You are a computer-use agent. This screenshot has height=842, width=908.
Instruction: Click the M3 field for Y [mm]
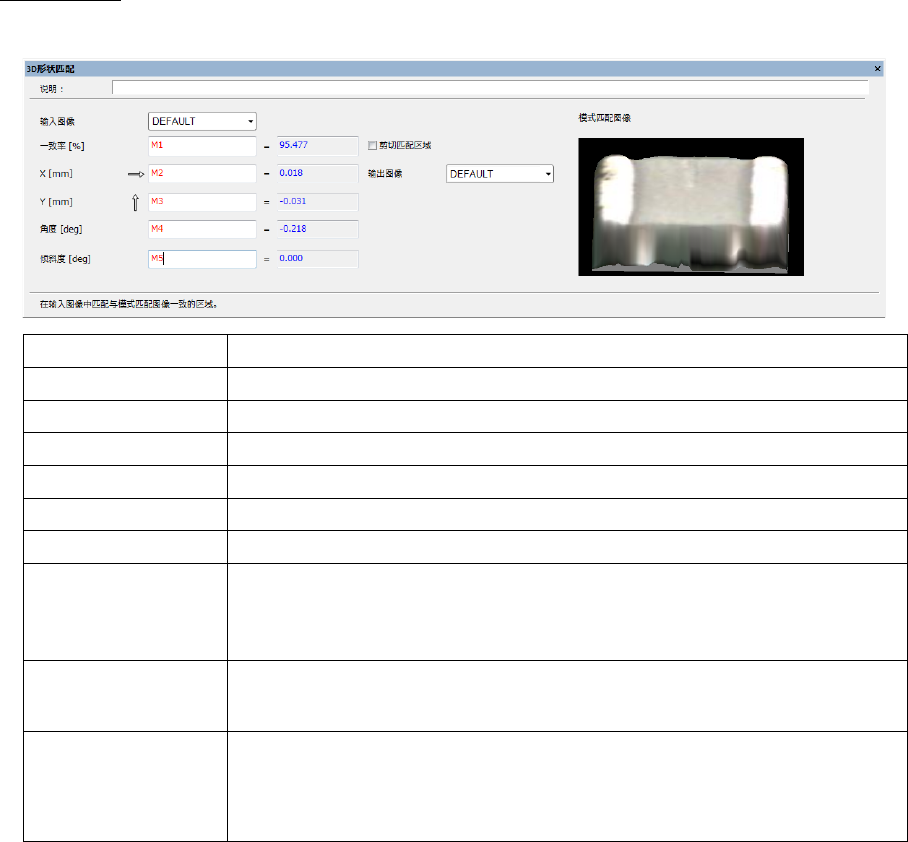click(202, 202)
